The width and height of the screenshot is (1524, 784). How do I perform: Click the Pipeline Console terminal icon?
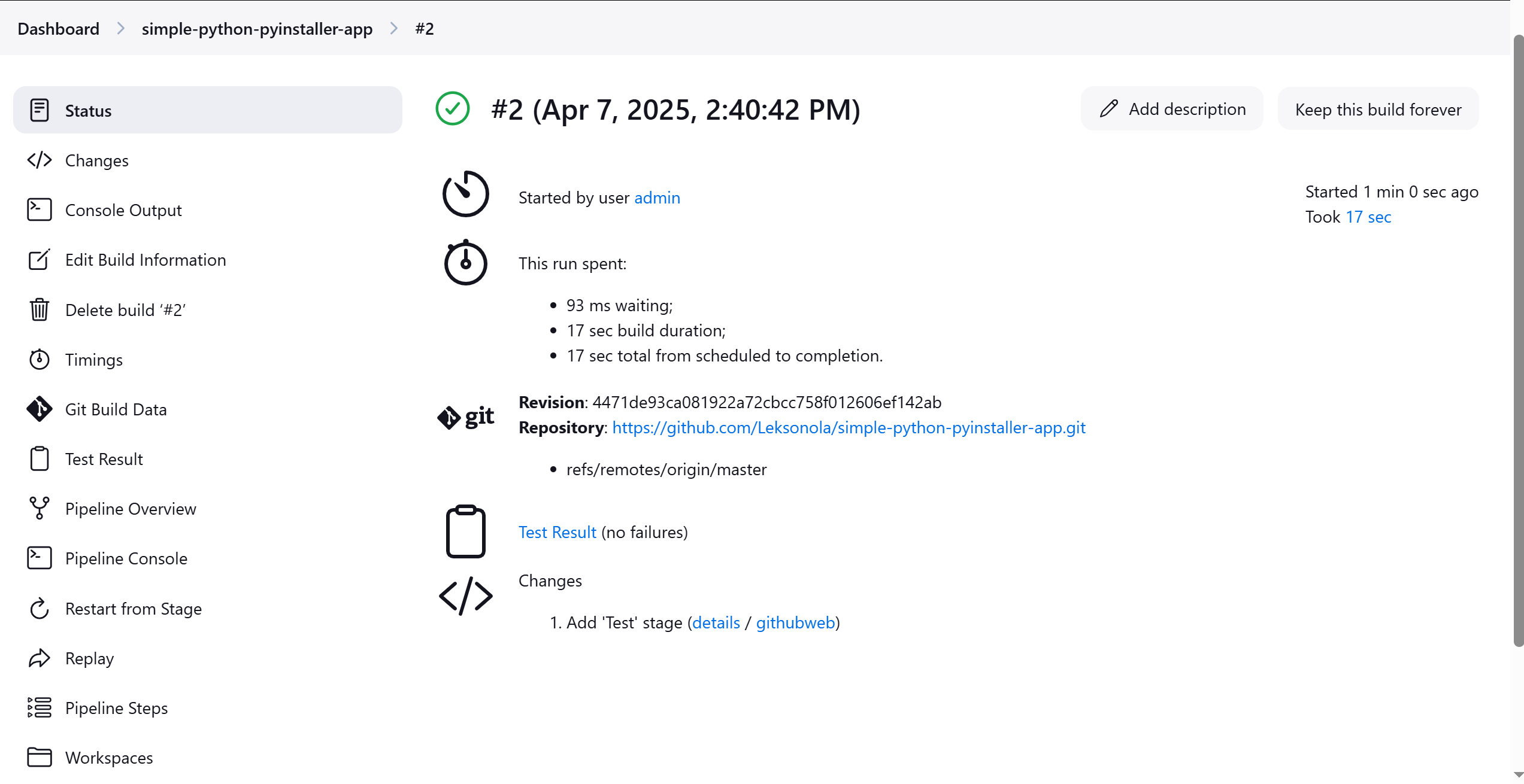40,558
